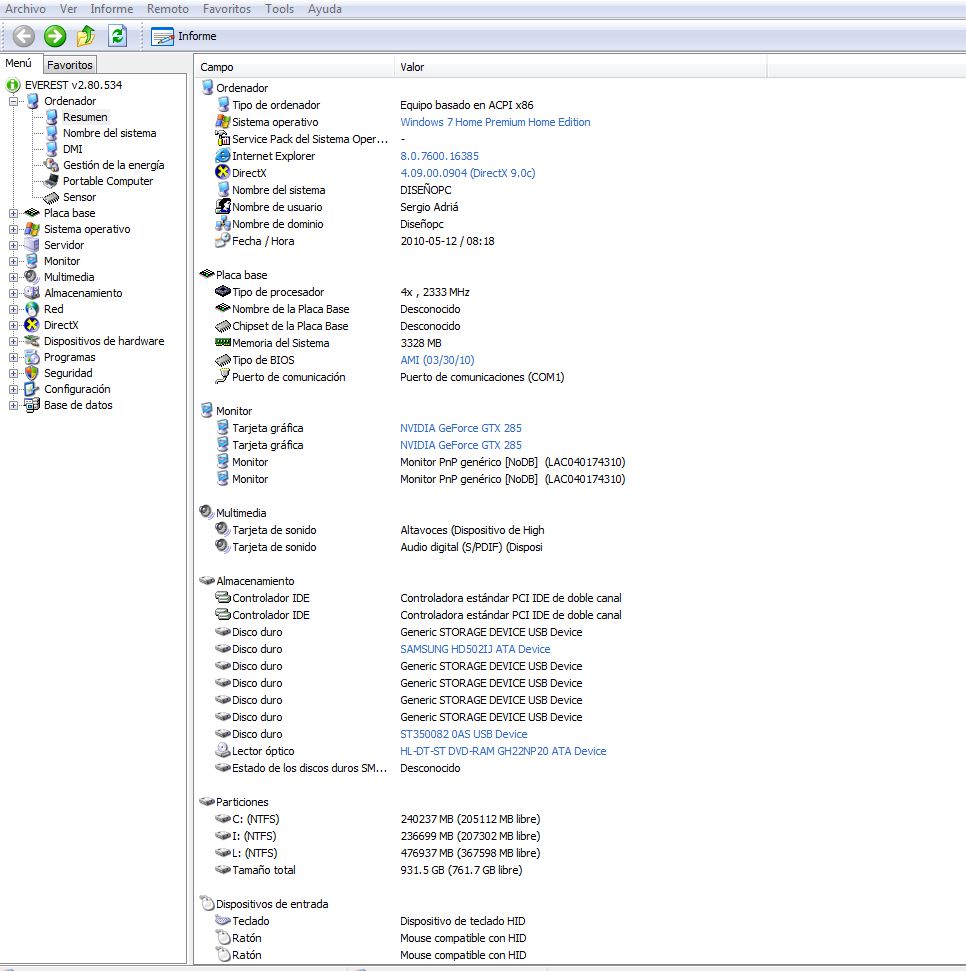Expand the Servidor node
The width and height of the screenshot is (966, 971).
[13, 245]
